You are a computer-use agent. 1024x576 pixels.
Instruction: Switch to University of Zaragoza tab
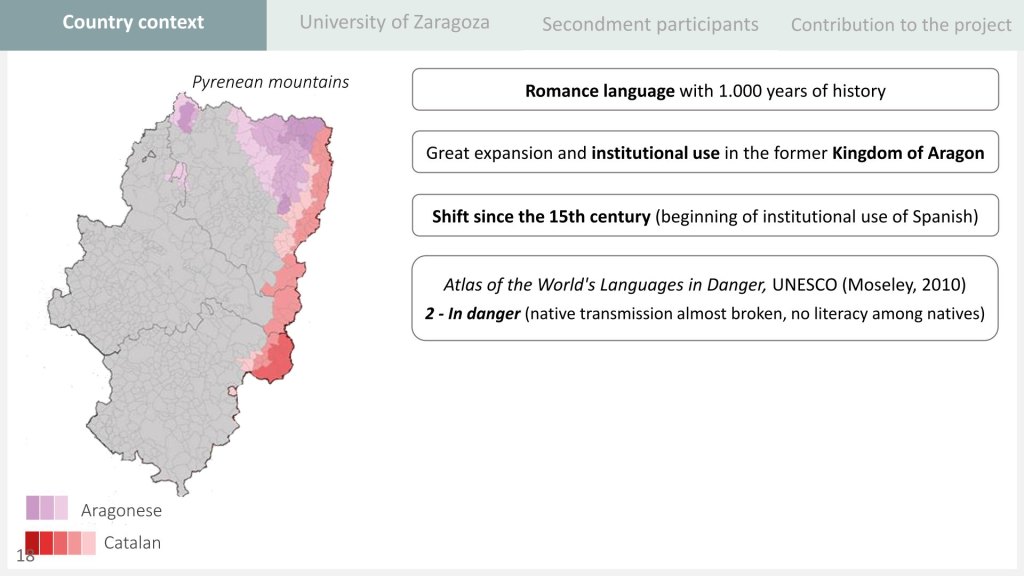pyautogui.click(x=394, y=22)
